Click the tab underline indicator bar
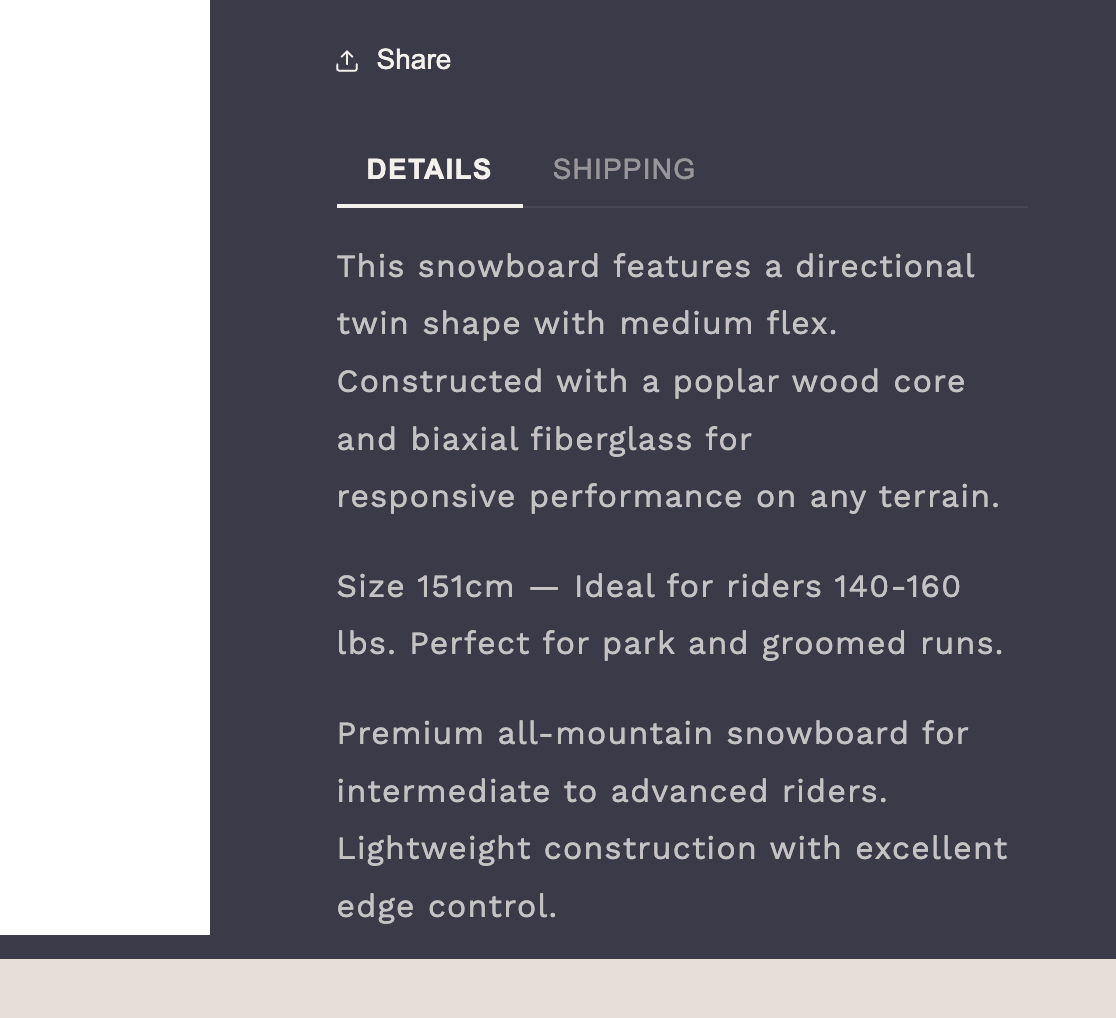 pos(429,208)
